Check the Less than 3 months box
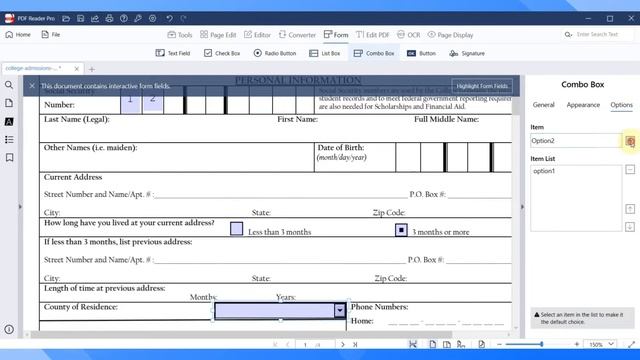The width and height of the screenshot is (640, 360). coord(236,229)
